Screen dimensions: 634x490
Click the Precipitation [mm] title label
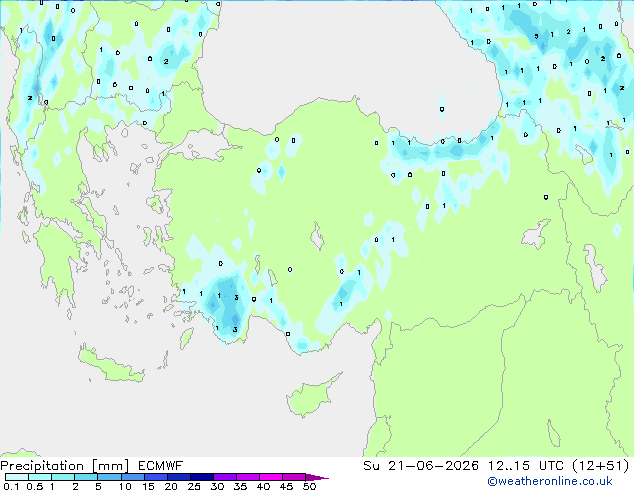click(65, 466)
